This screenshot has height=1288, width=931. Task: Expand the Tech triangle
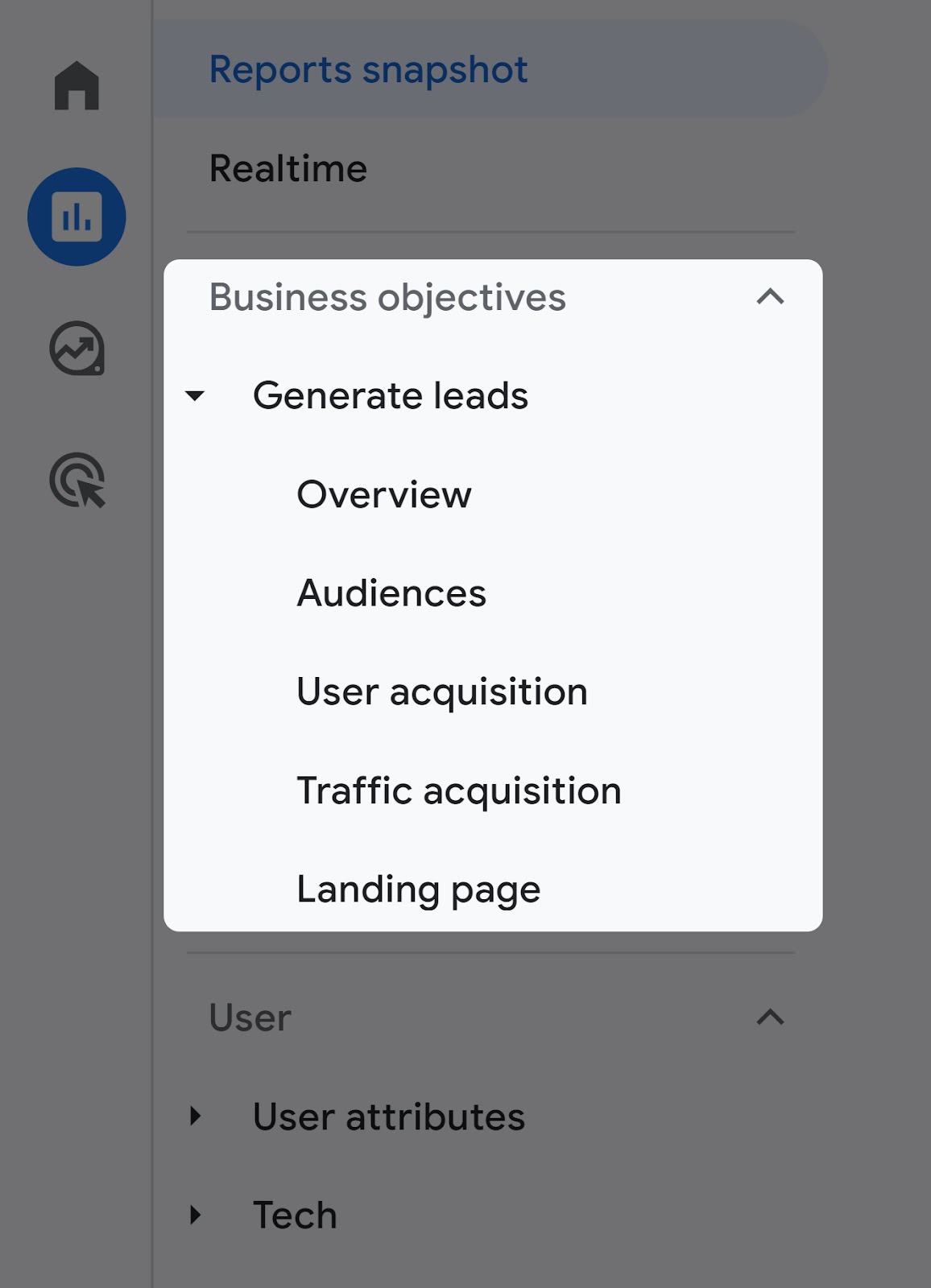pos(195,1215)
